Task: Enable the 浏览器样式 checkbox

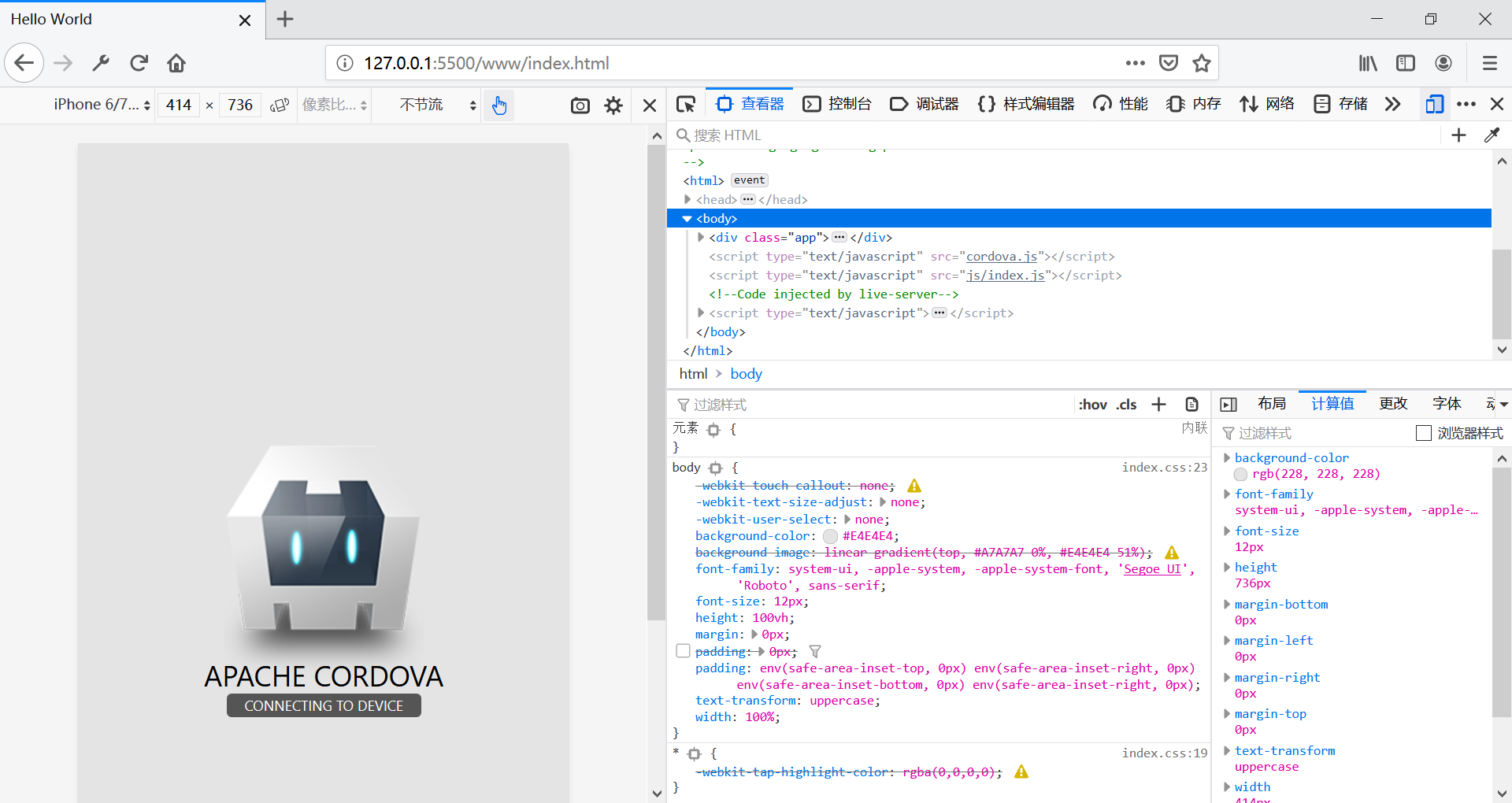Action: (x=1423, y=433)
